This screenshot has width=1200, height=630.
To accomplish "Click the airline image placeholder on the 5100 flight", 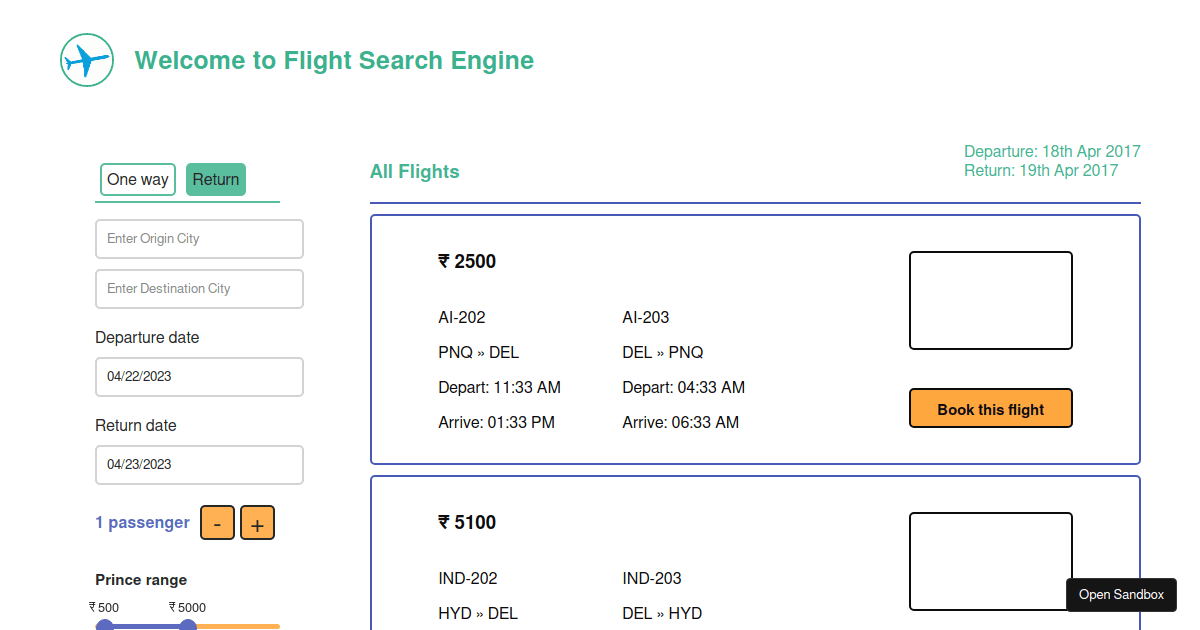I will 990,561.
